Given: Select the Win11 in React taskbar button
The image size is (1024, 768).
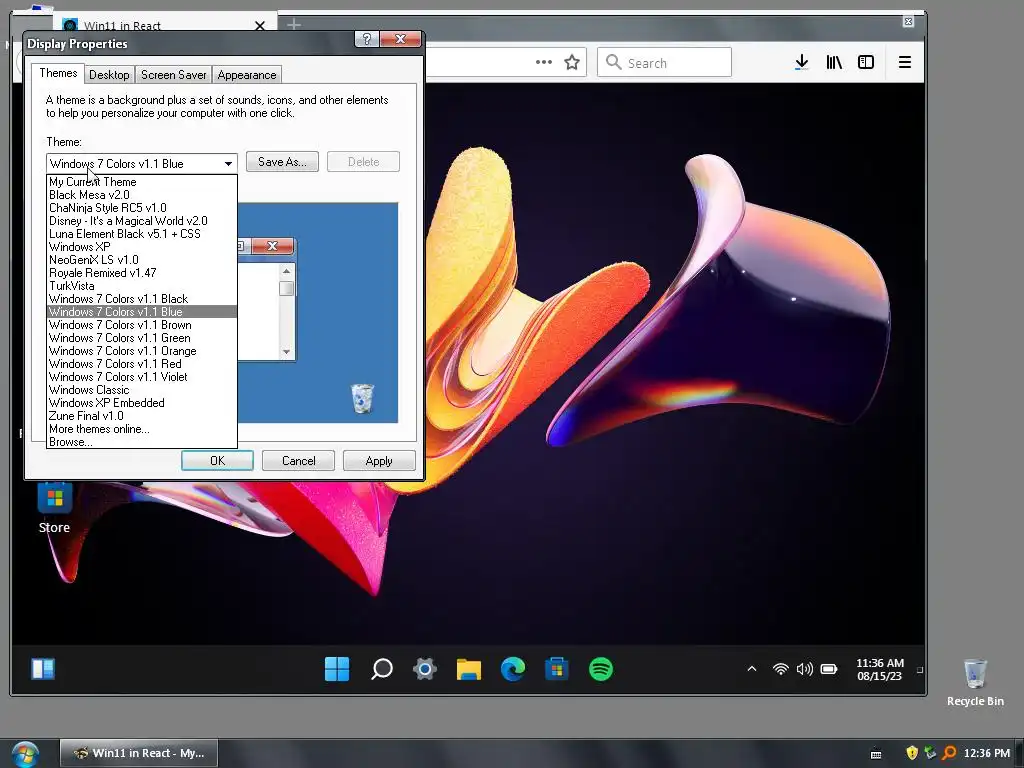Looking at the screenshot, I should [x=138, y=753].
